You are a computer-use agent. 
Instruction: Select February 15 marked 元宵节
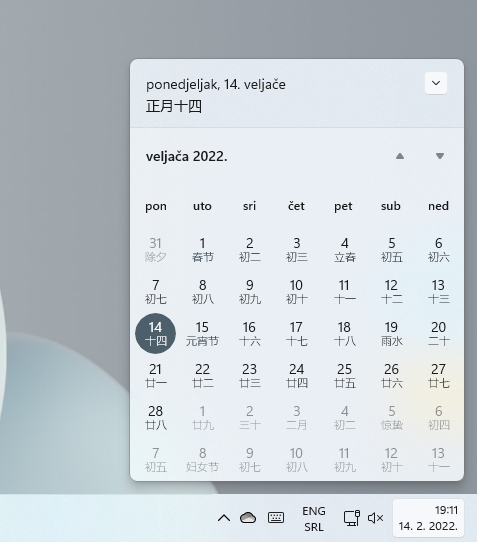(x=202, y=334)
